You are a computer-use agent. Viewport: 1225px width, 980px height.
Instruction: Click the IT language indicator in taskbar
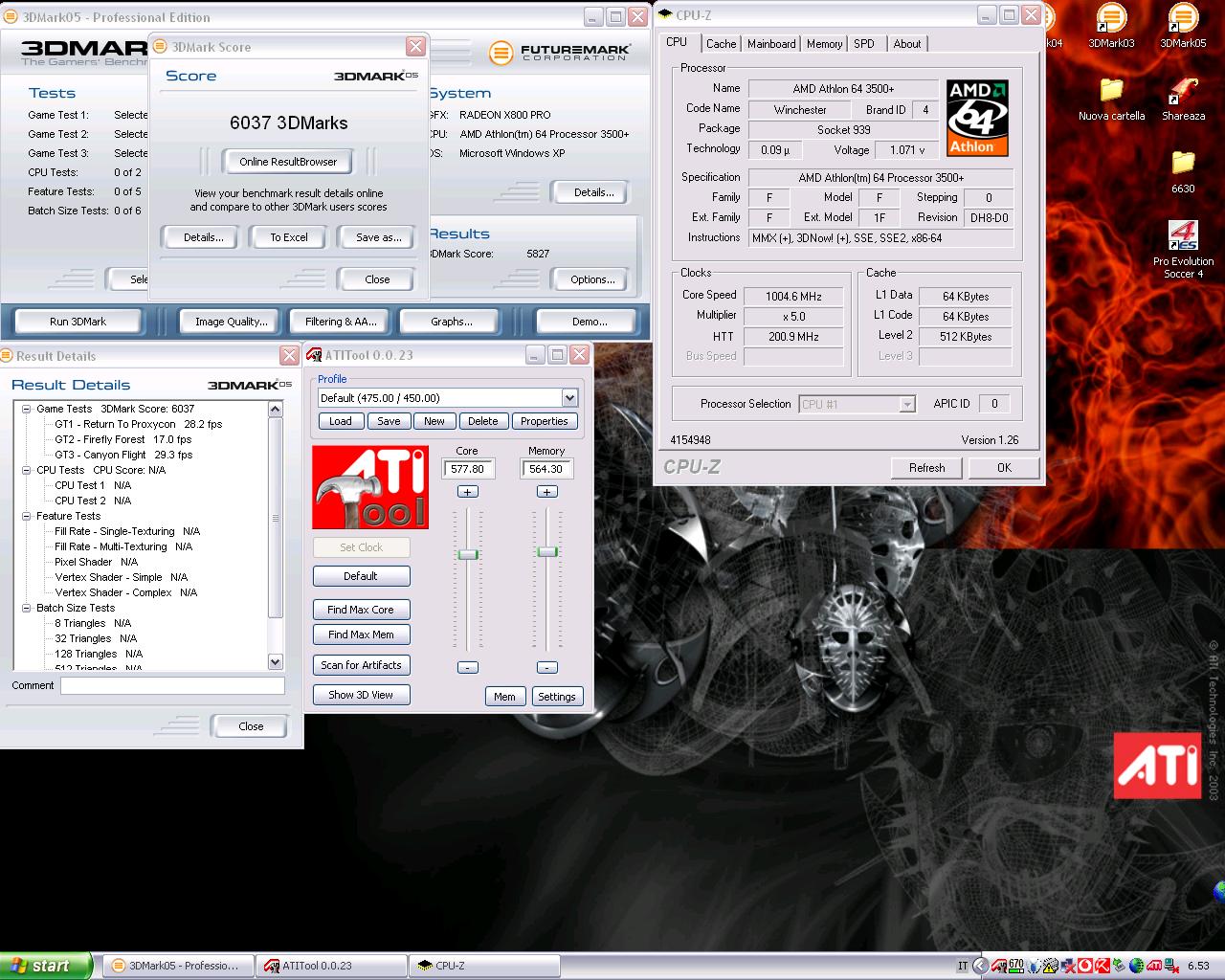click(963, 966)
